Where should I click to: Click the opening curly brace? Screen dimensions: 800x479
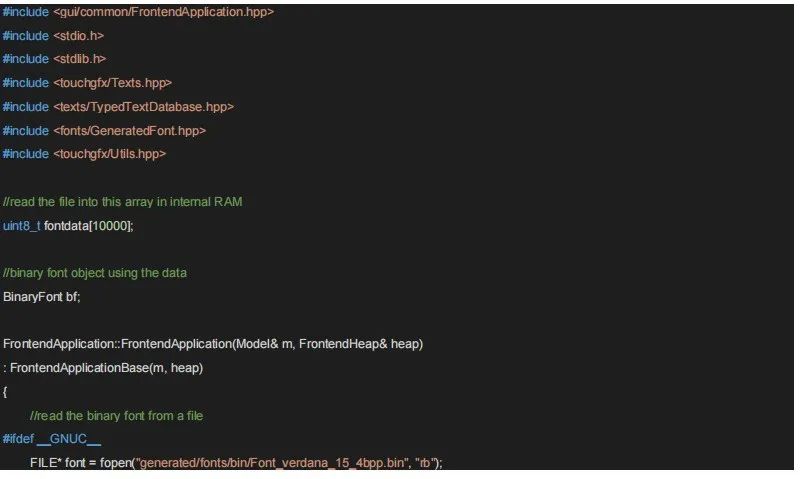[x=5, y=392]
